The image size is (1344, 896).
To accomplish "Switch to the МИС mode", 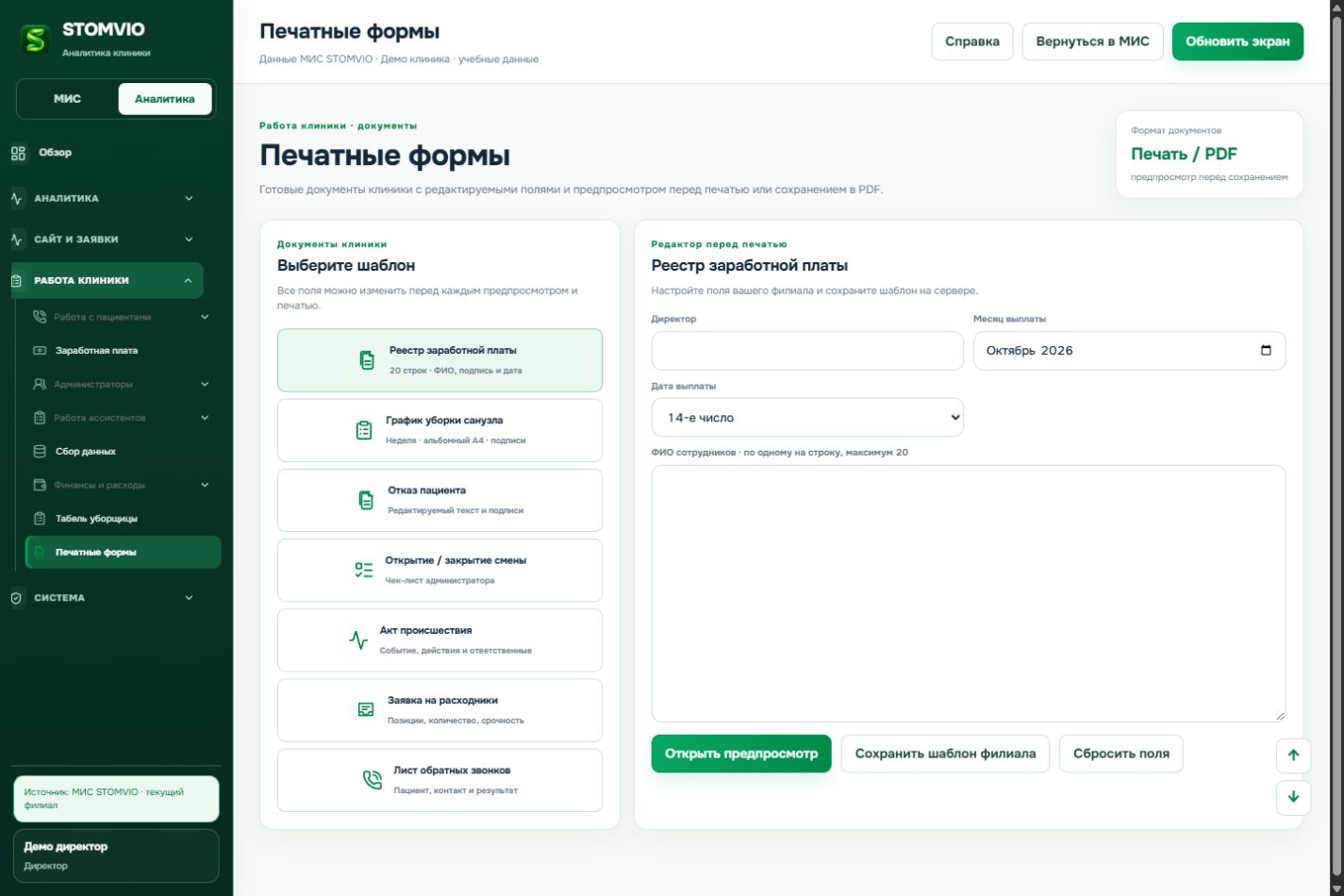I will [x=67, y=99].
